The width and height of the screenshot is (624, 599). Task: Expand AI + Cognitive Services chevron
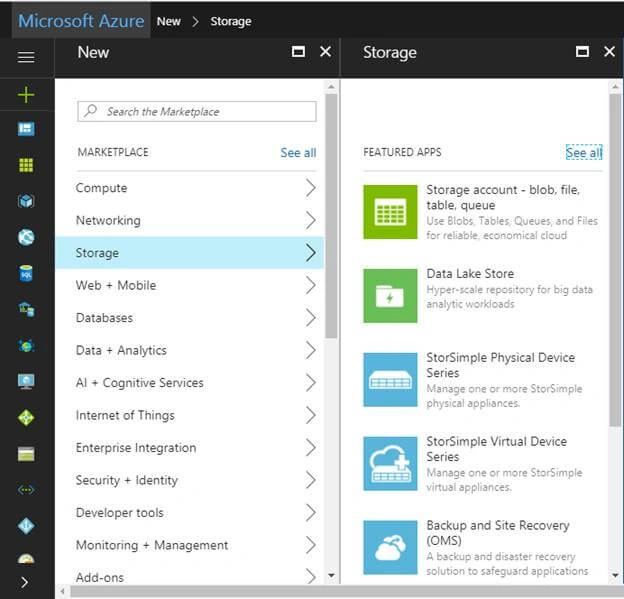coord(311,382)
